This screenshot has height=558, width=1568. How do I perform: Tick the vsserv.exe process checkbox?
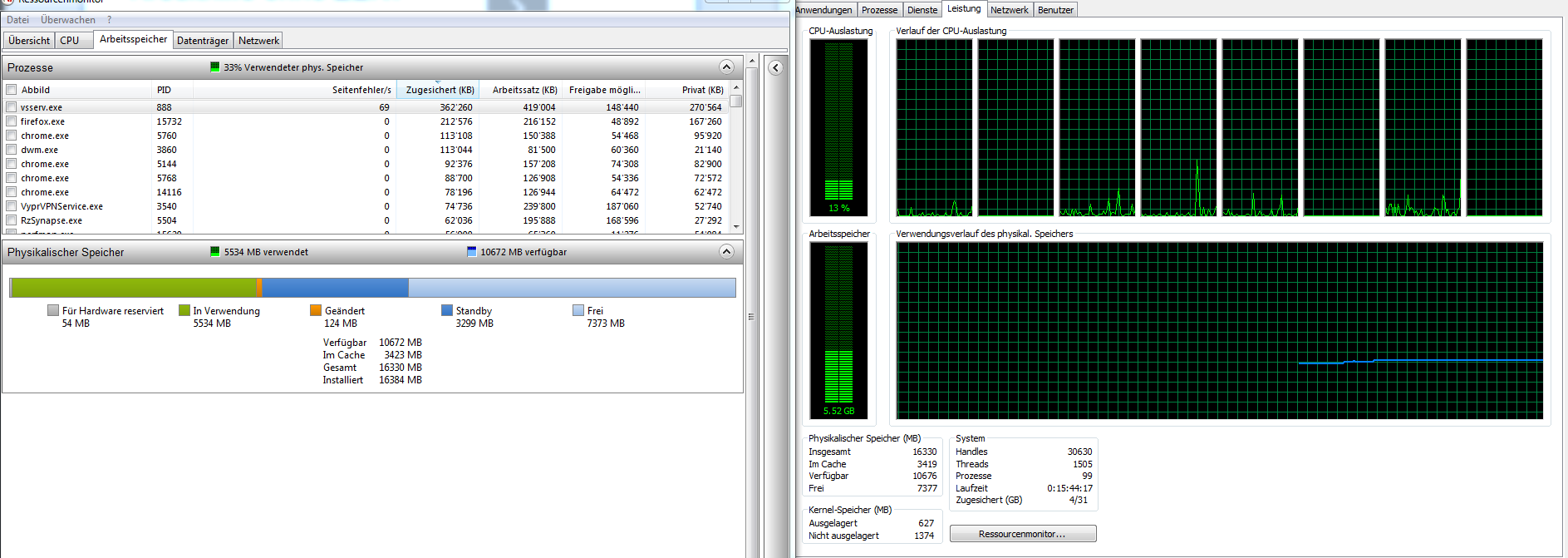tap(12, 107)
